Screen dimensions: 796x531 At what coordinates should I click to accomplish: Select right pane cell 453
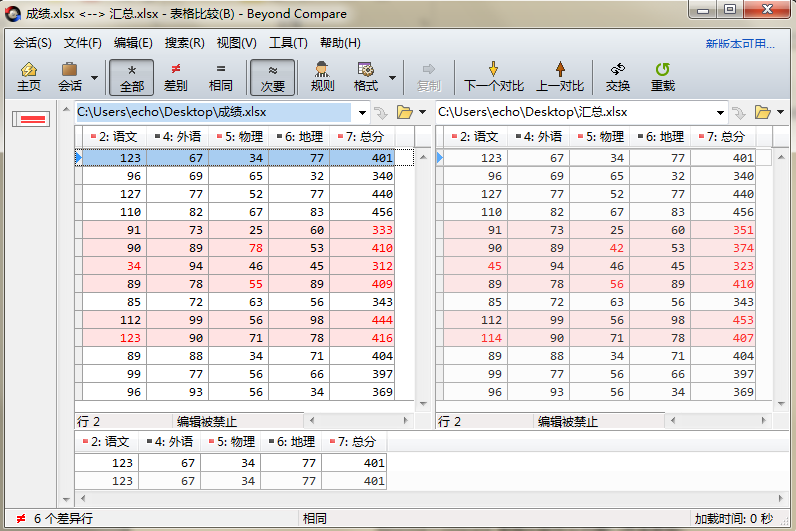[723, 320]
